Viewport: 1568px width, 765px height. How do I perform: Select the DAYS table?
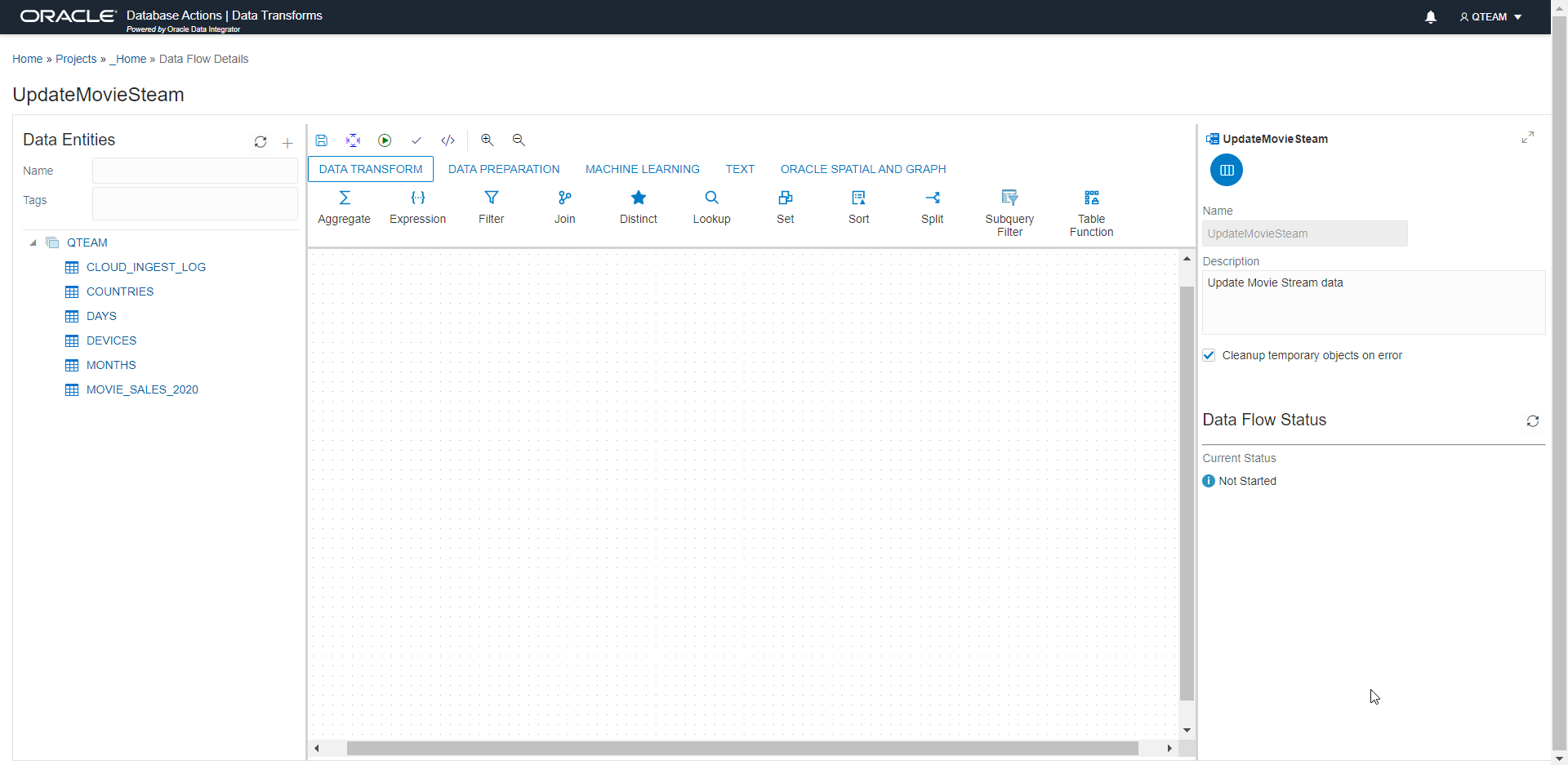coord(101,316)
